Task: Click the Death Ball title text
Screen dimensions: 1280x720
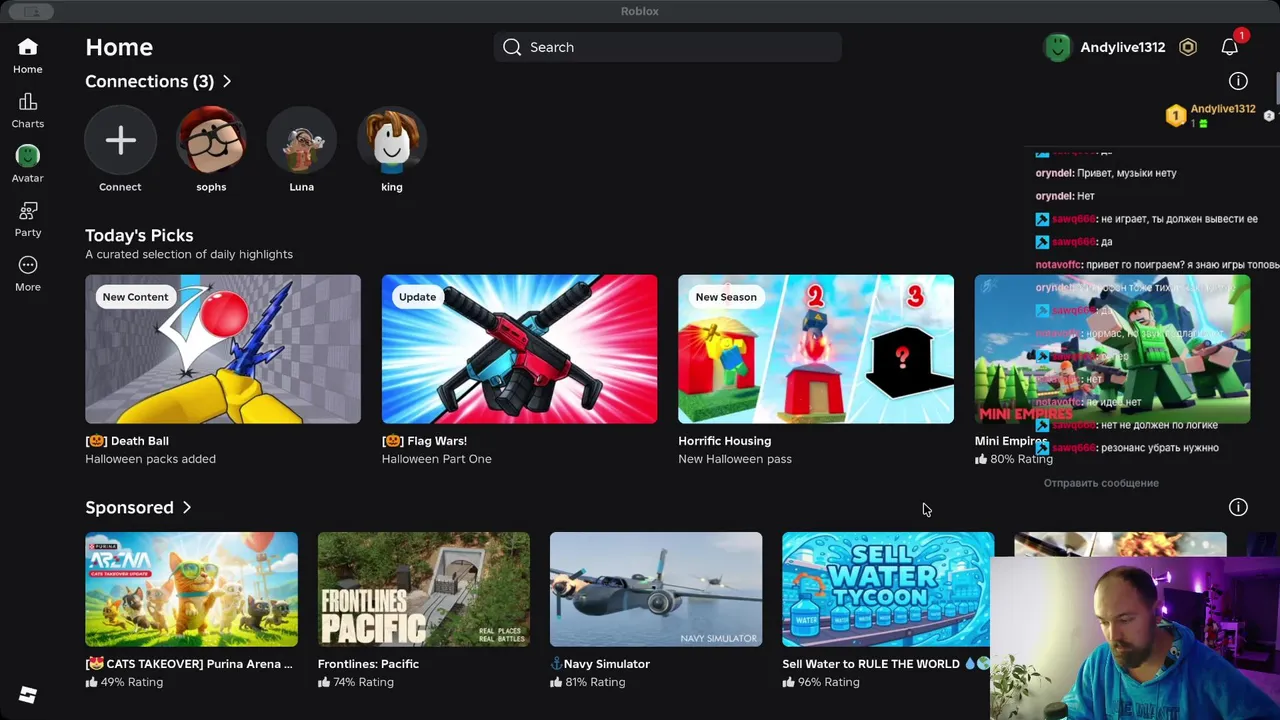Action: click(127, 441)
